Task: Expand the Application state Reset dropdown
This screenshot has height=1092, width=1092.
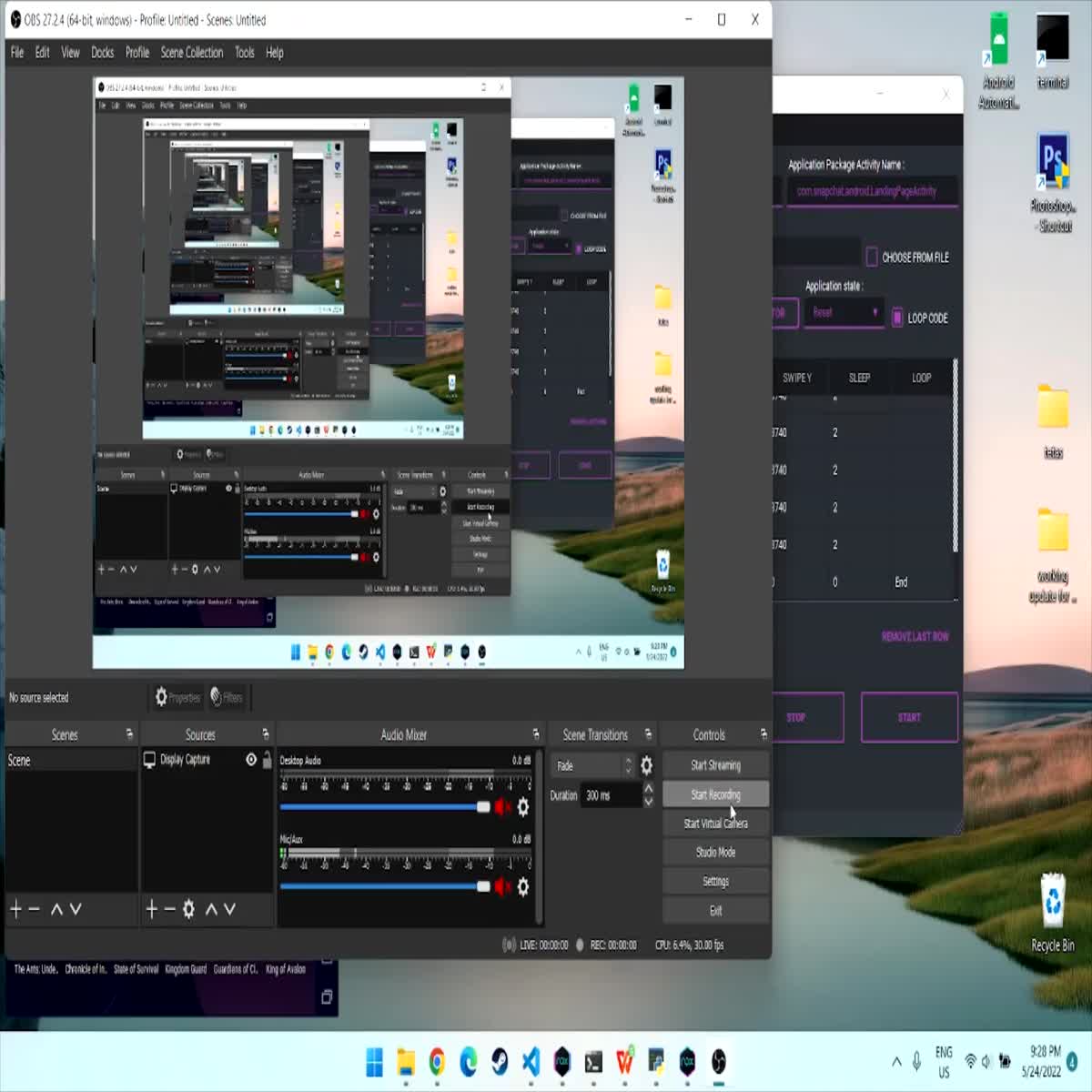Action: [844, 312]
